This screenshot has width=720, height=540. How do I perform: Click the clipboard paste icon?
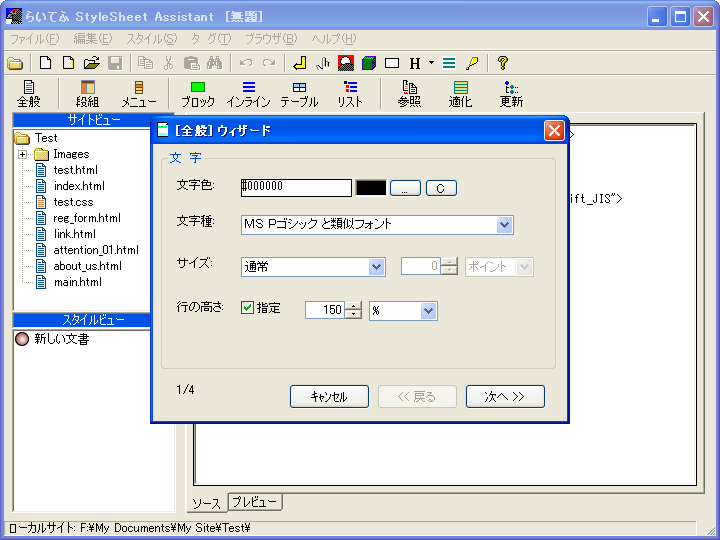point(191,63)
